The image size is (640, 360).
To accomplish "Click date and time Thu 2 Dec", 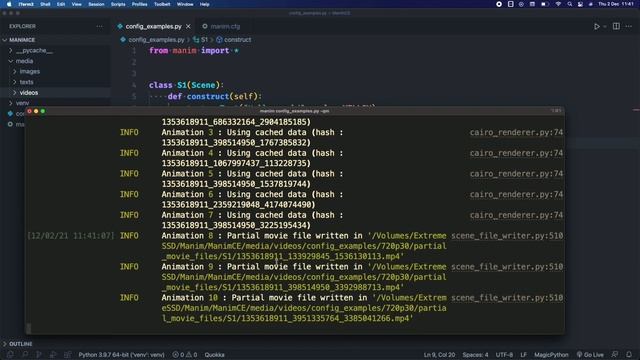I will tap(616, 4).
